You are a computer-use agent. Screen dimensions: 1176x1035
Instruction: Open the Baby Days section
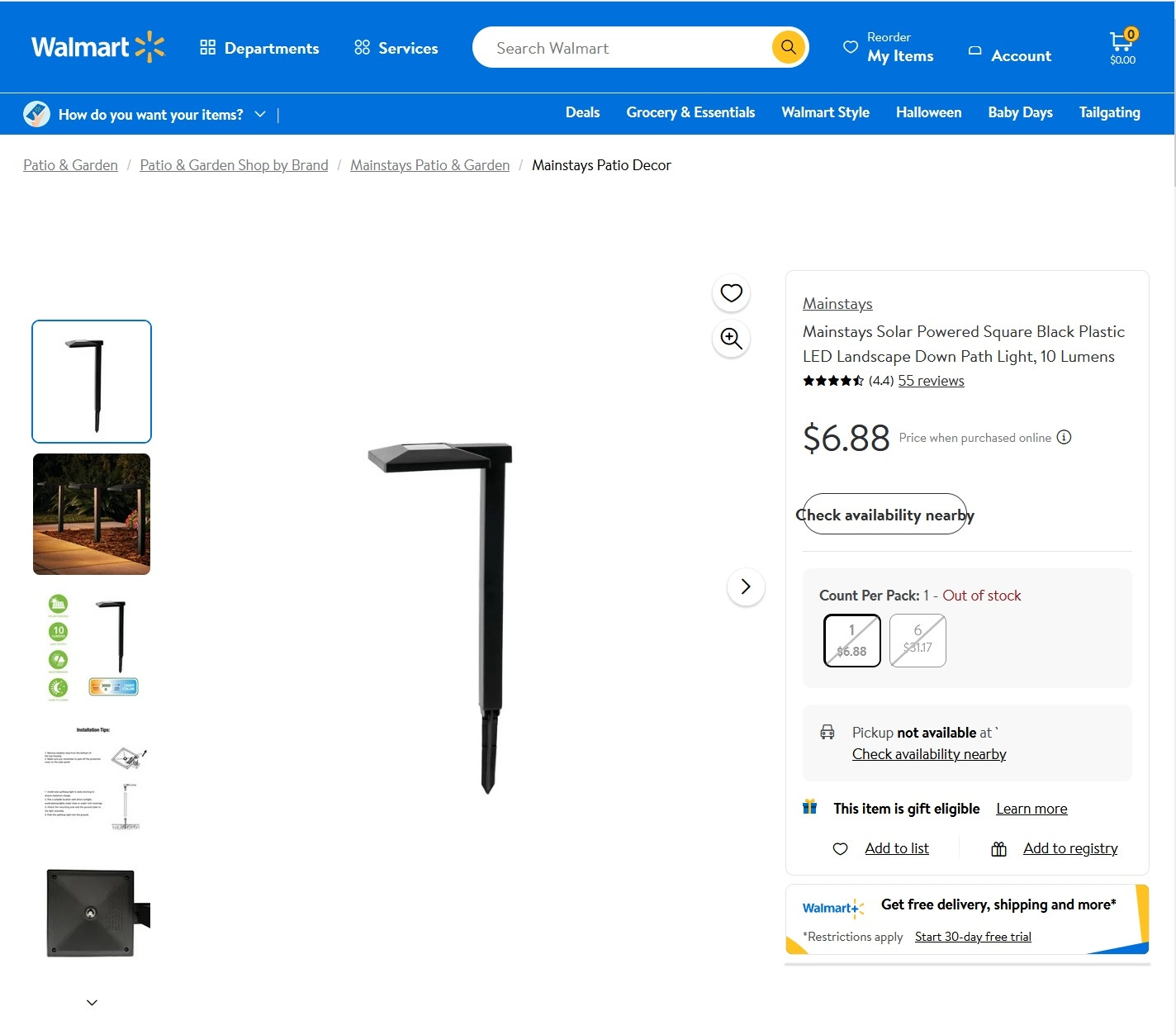coord(1020,112)
